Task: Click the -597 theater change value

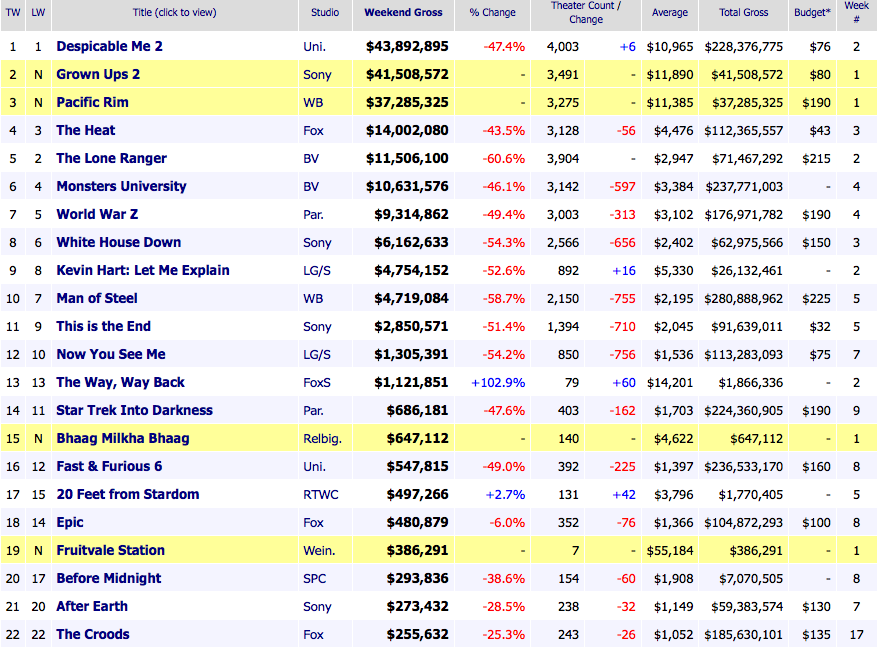Action: point(623,187)
